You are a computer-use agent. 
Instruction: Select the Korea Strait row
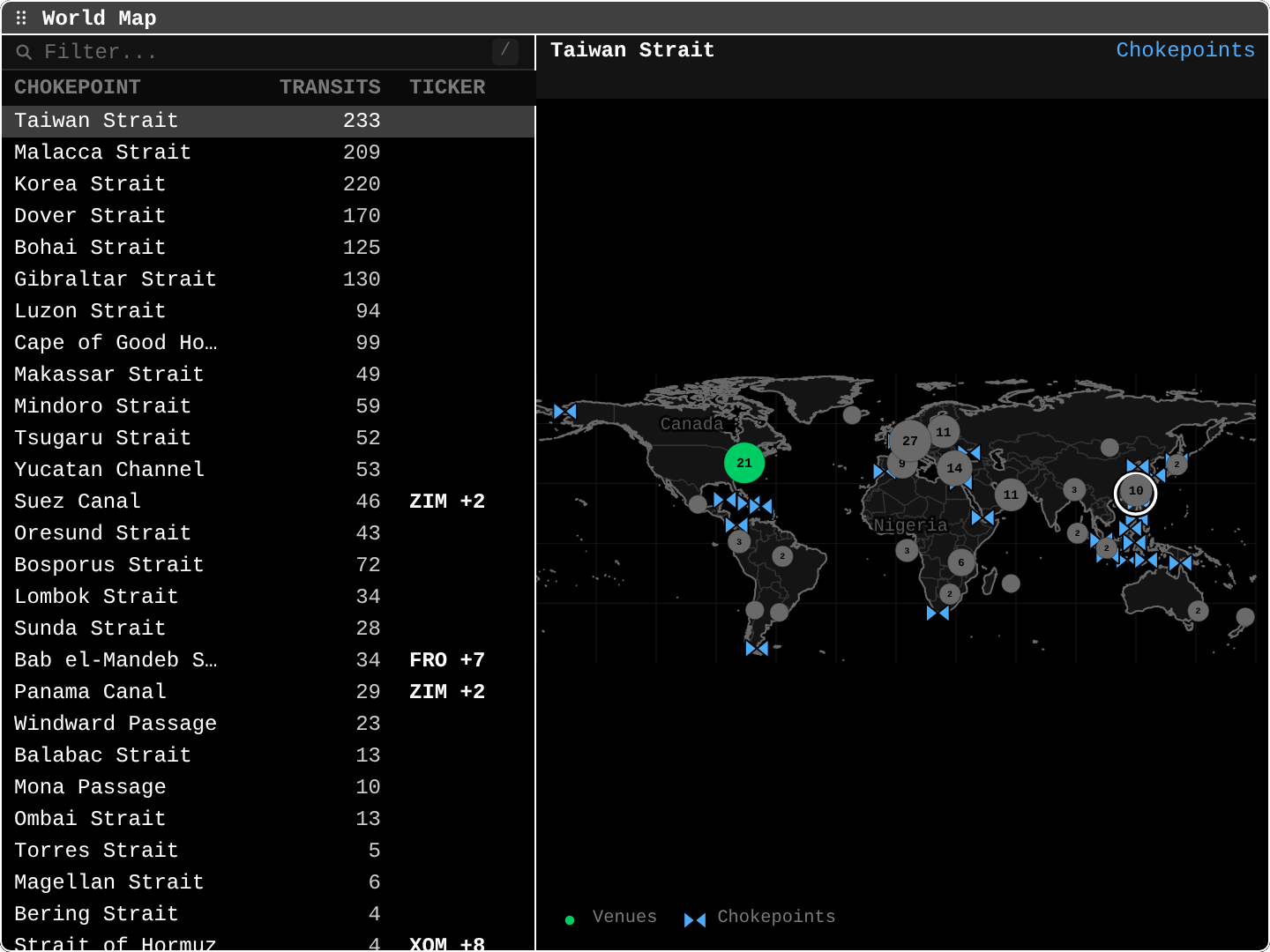pyautogui.click(x=268, y=184)
